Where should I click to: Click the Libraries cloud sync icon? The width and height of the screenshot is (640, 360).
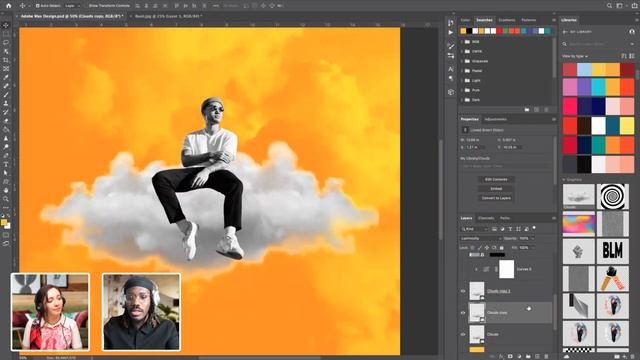(x=567, y=356)
